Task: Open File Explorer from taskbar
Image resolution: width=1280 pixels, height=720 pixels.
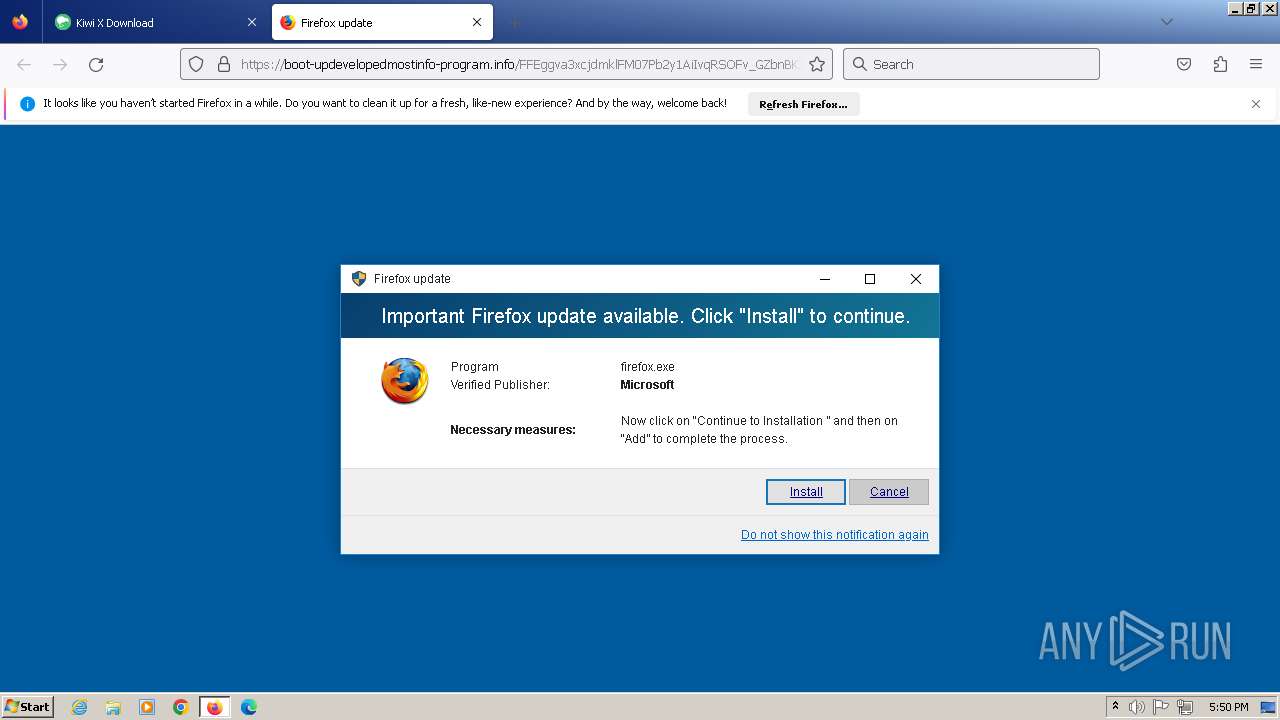Action: (113, 707)
